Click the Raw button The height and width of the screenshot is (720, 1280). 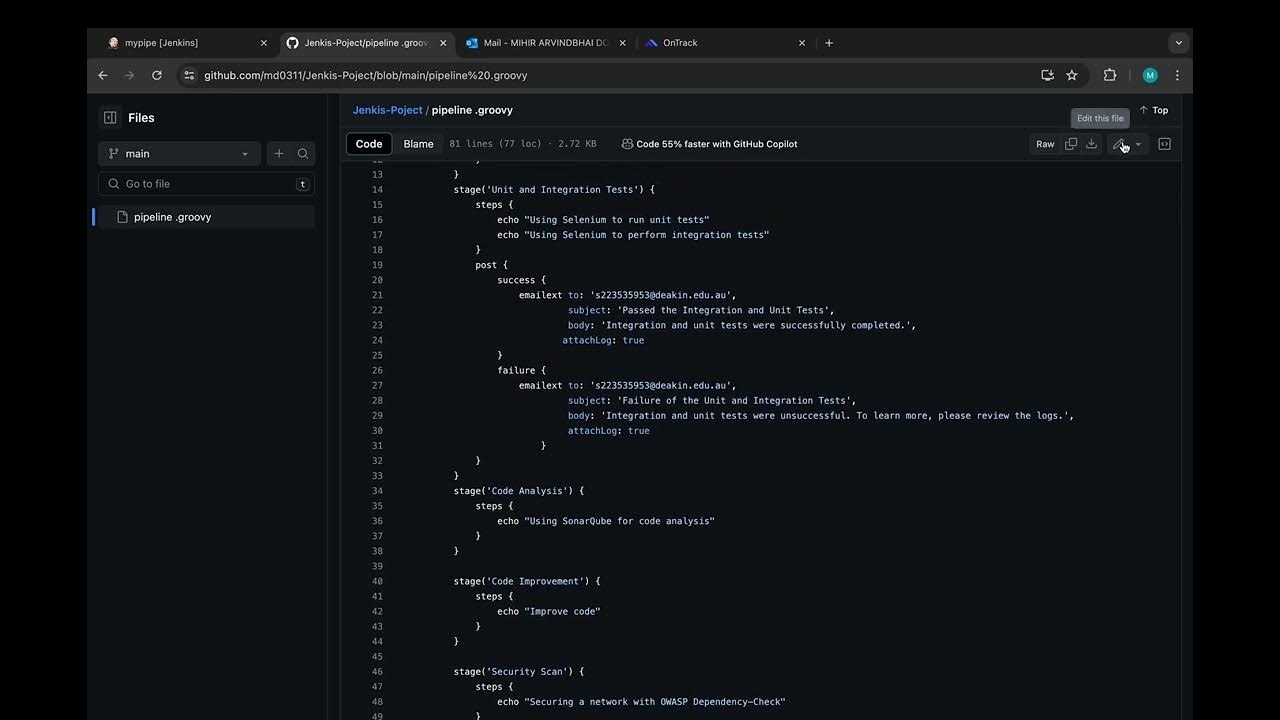(1045, 144)
